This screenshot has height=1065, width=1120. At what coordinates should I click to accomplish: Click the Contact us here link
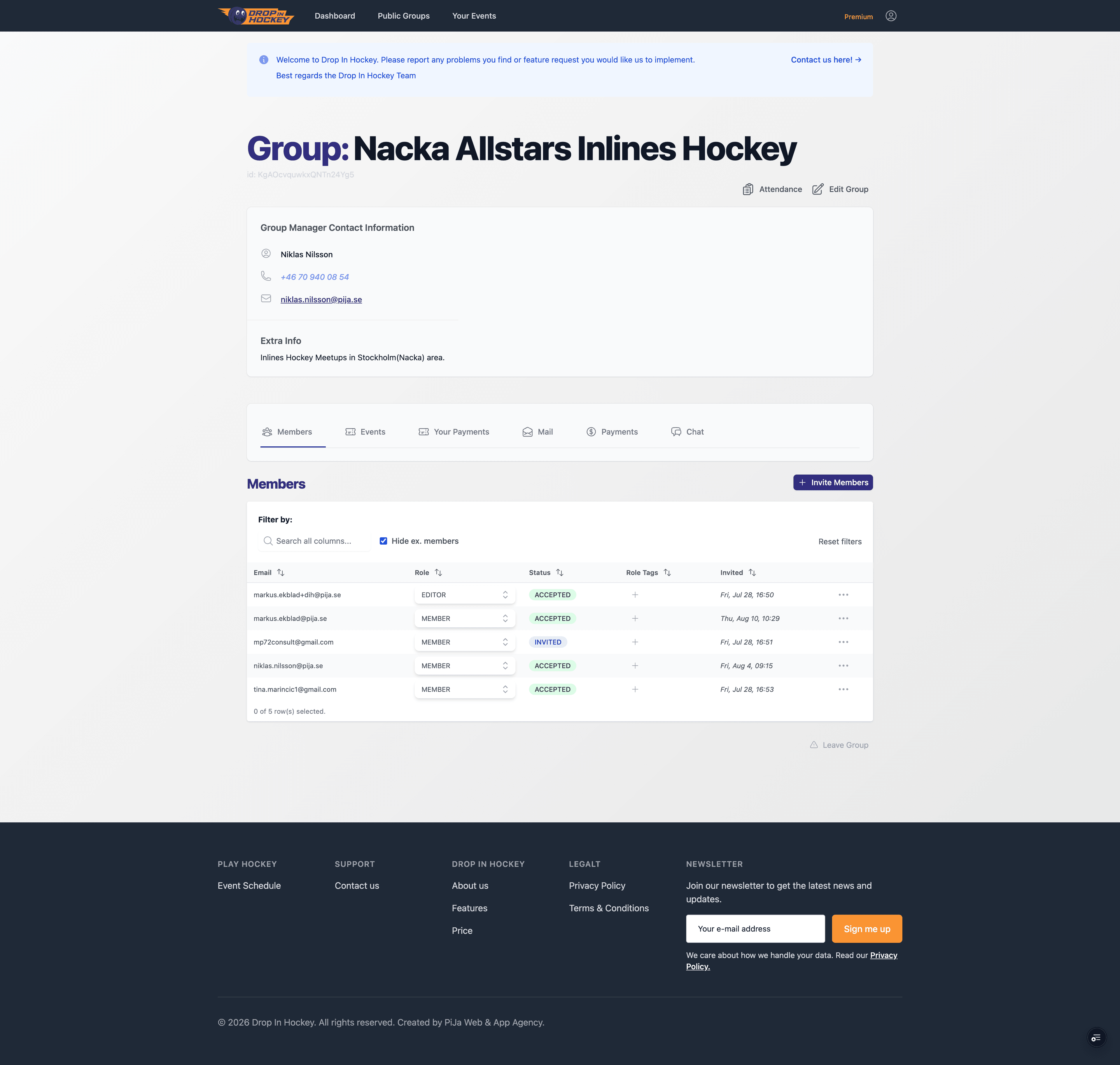coord(826,59)
